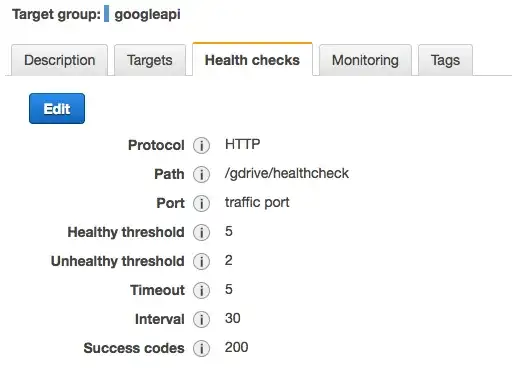
Task: Switch to the Description tab
Action: click(59, 60)
